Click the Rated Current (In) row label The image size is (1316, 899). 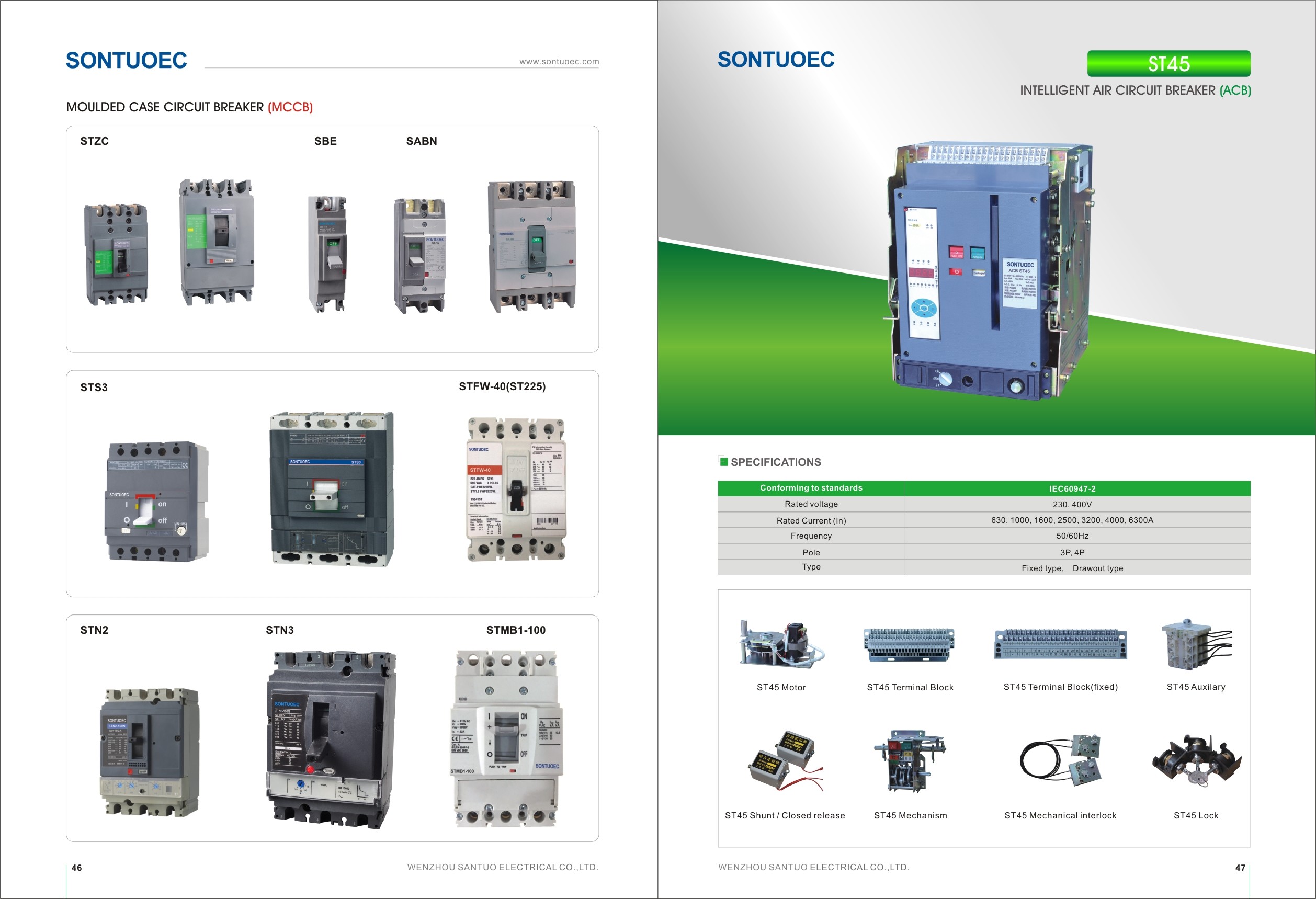click(811, 520)
